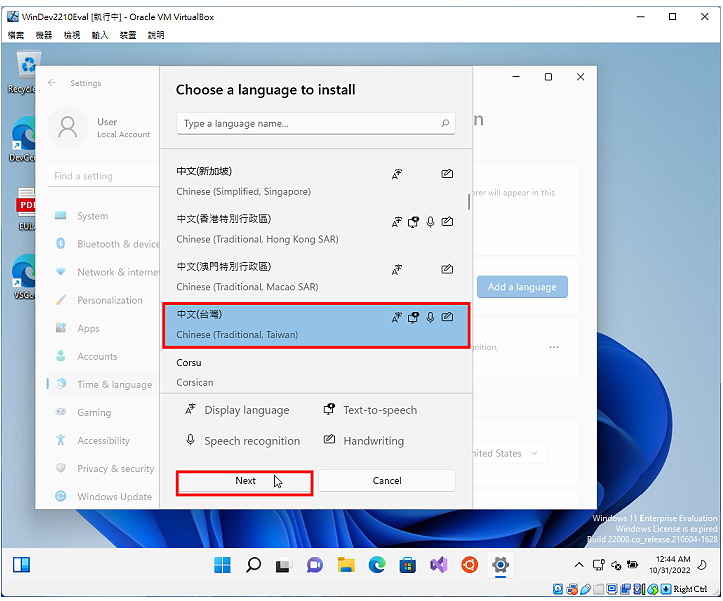Viewport: 723px width, 601px height.
Task: Focus the language name search box
Action: click(316, 124)
